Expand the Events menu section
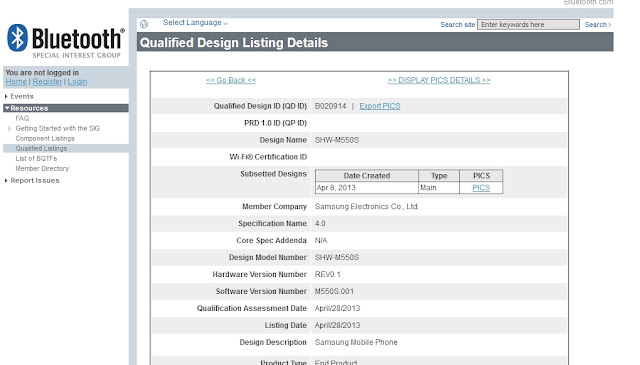The height and width of the screenshot is (365, 640). click(x=22, y=96)
